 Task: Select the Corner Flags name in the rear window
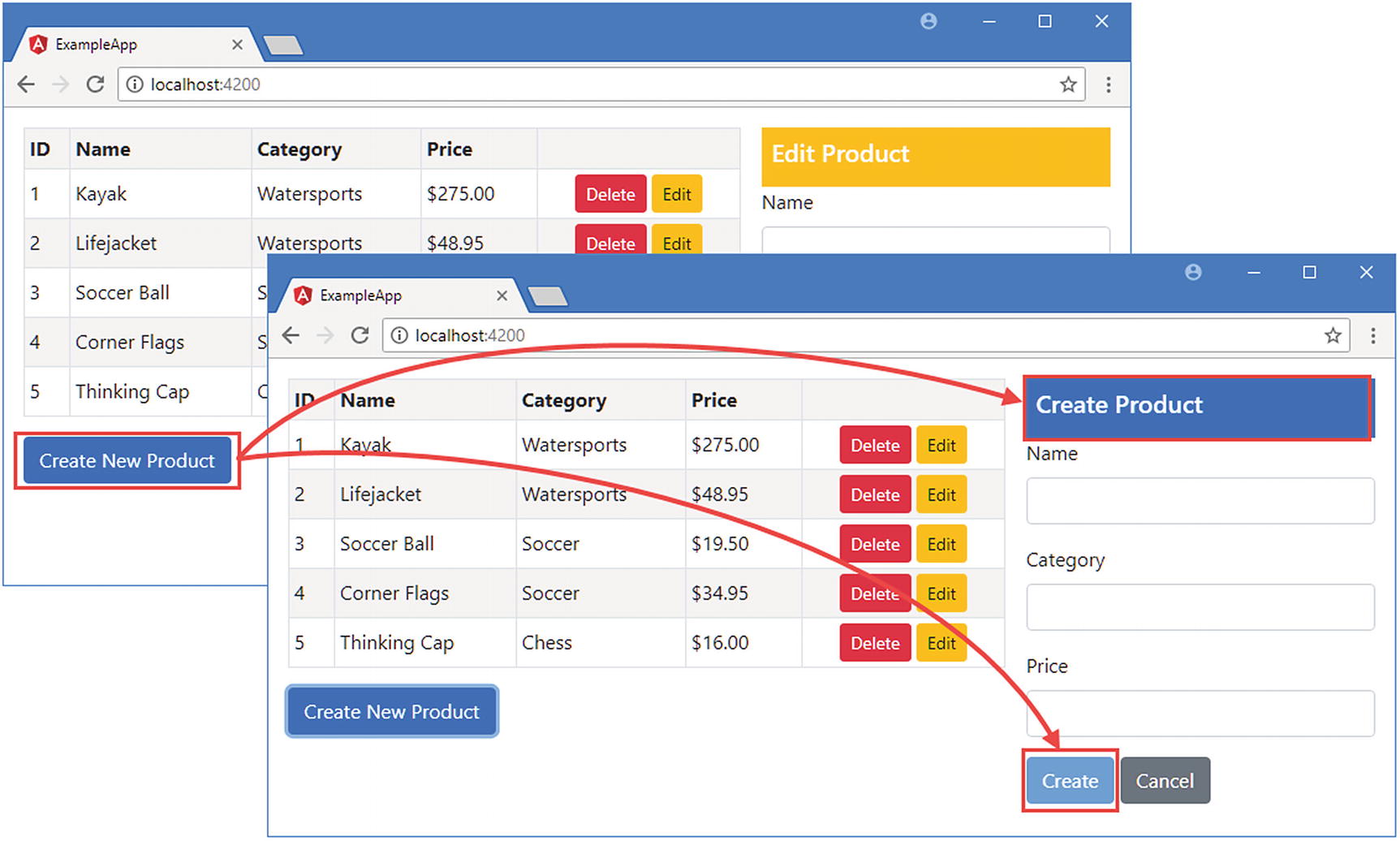130,343
